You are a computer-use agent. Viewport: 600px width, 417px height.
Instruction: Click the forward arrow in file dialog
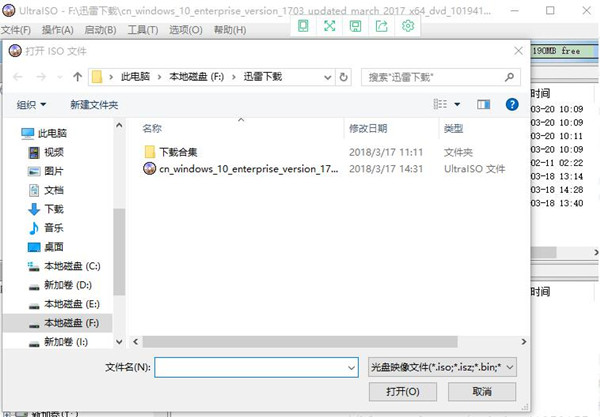click(x=41, y=77)
